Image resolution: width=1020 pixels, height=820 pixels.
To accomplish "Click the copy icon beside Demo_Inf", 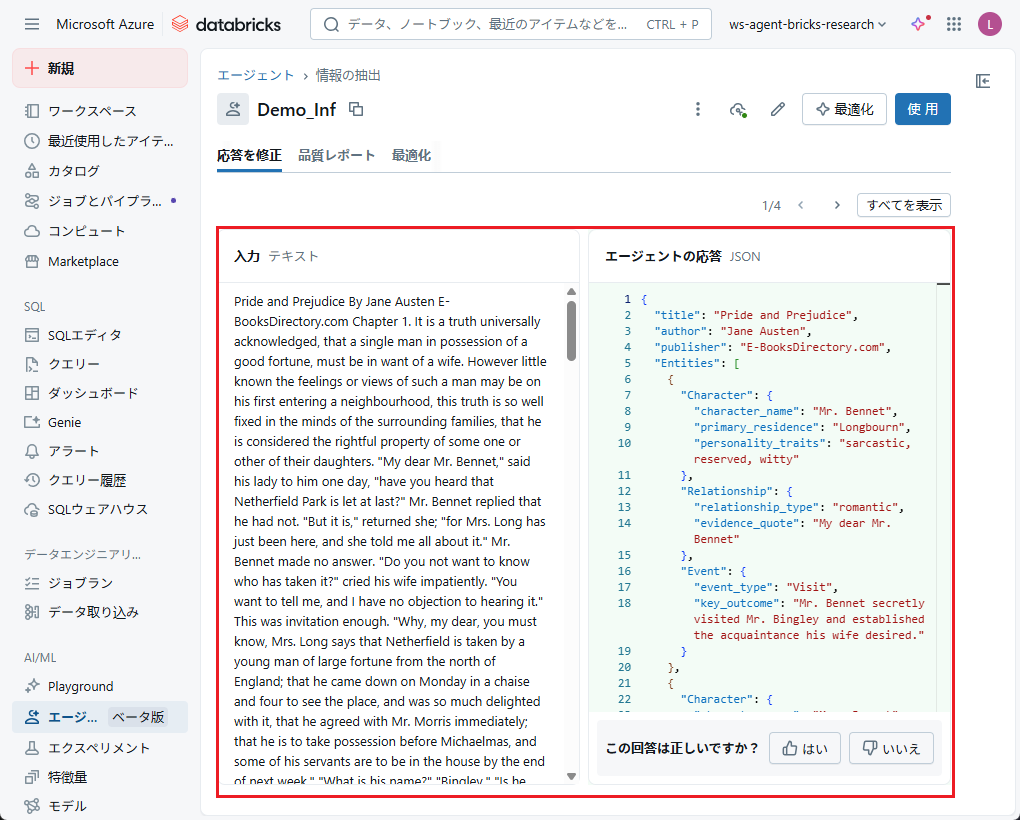I will (x=356, y=110).
